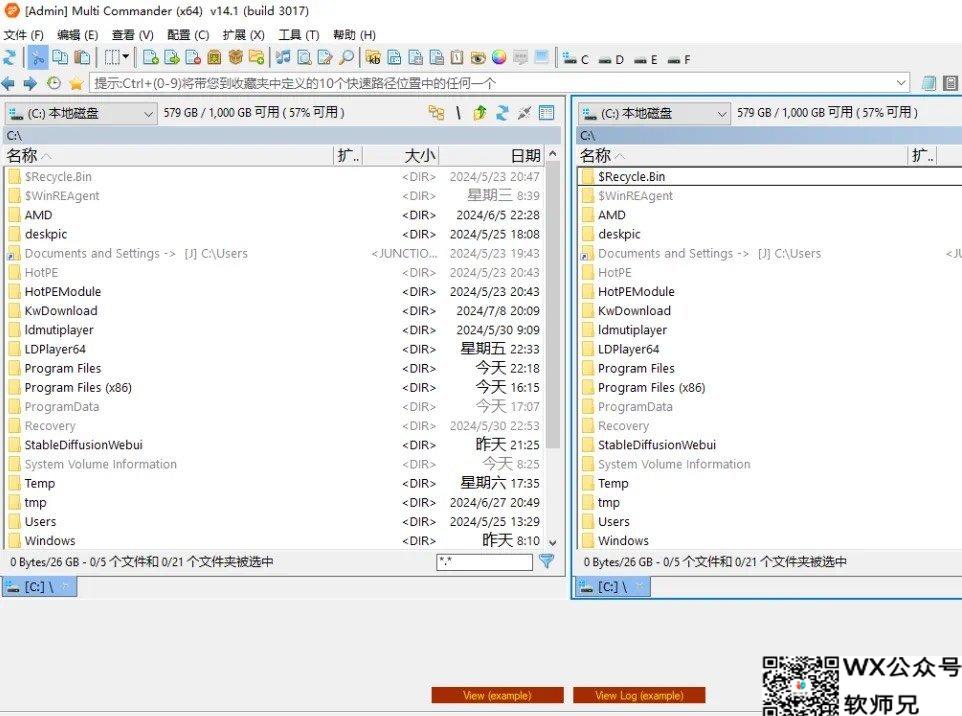Click left panel refresh arrows icon
The image size is (962, 716).
point(502,112)
